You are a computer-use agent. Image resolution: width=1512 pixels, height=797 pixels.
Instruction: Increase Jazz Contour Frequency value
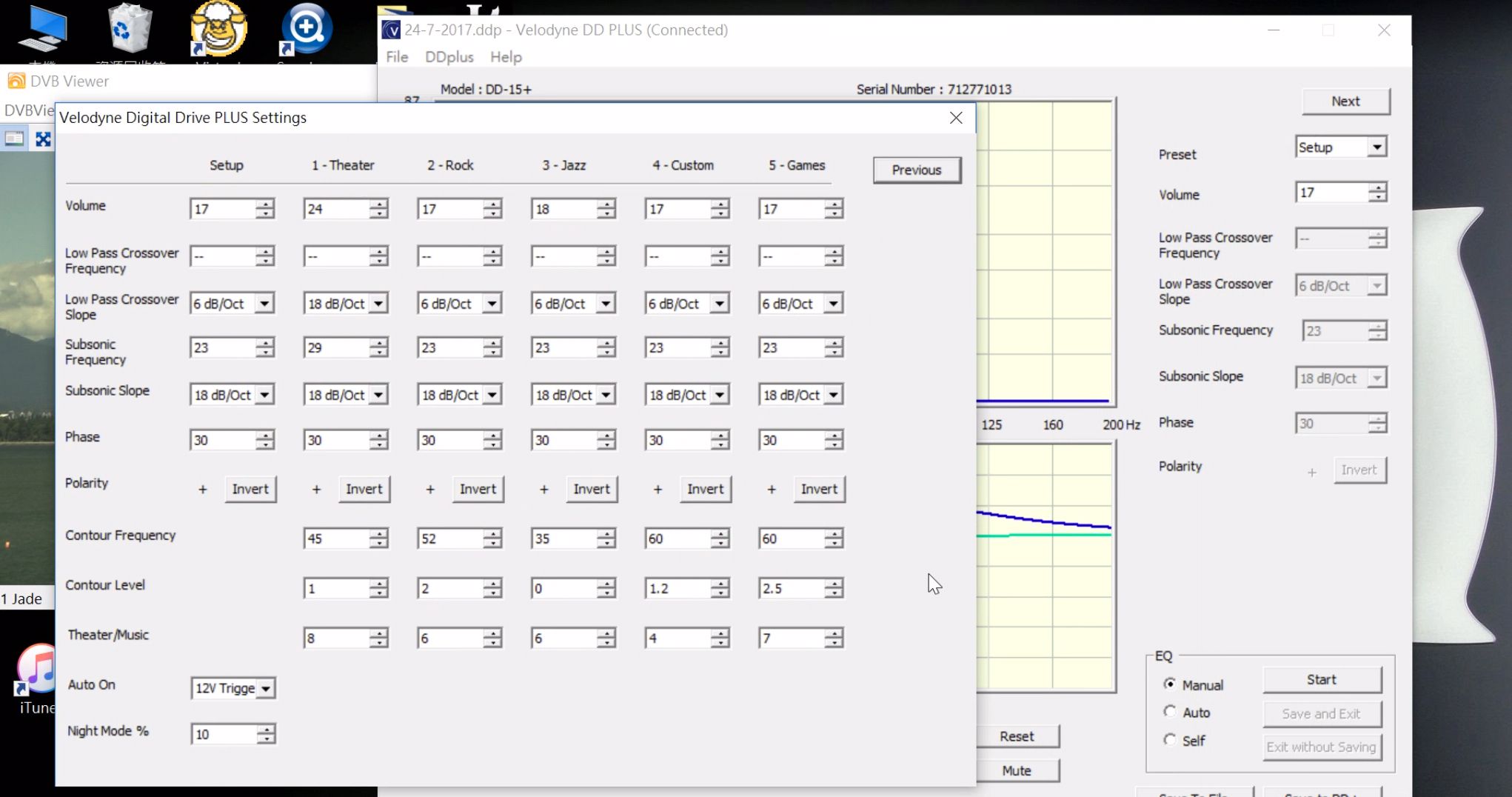[607, 533]
